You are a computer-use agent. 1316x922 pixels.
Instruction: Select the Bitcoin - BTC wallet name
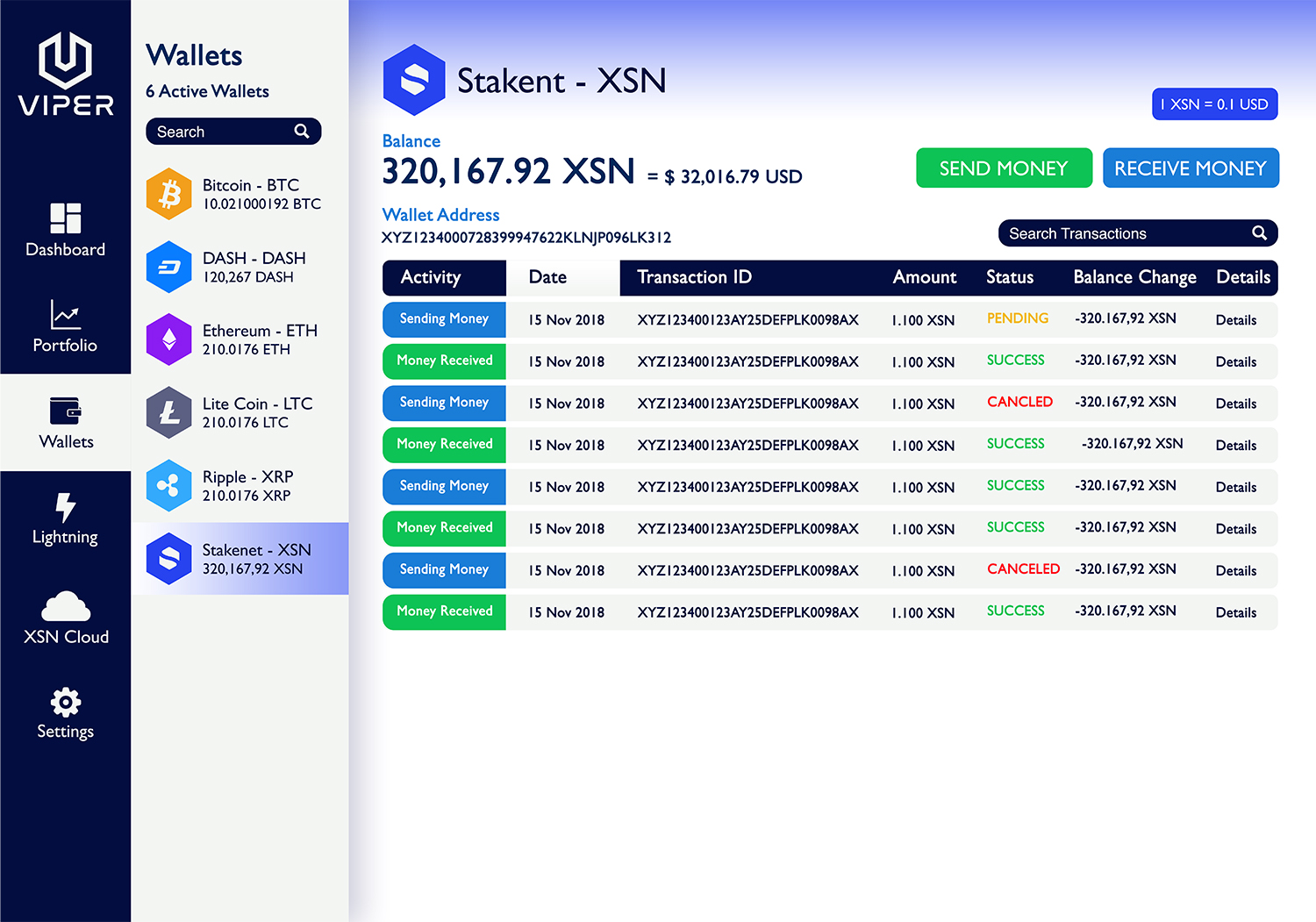pos(251,185)
